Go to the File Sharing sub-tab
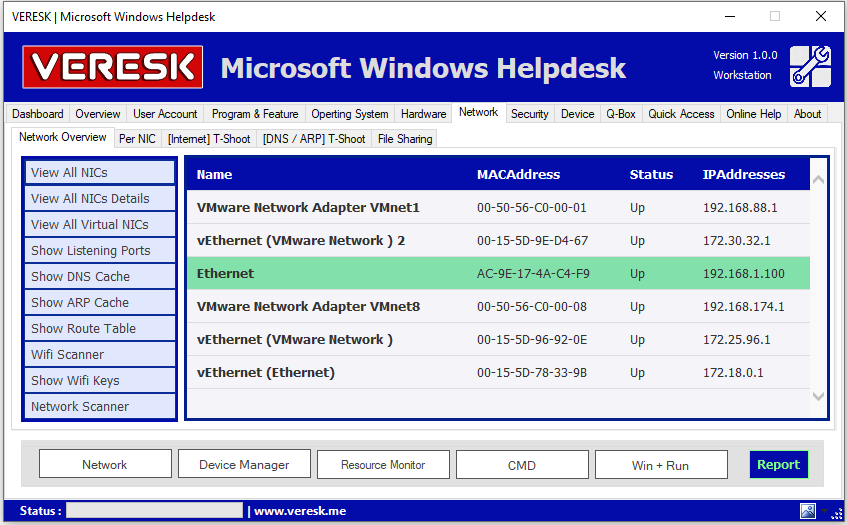This screenshot has width=847, height=525. (405, 139)
